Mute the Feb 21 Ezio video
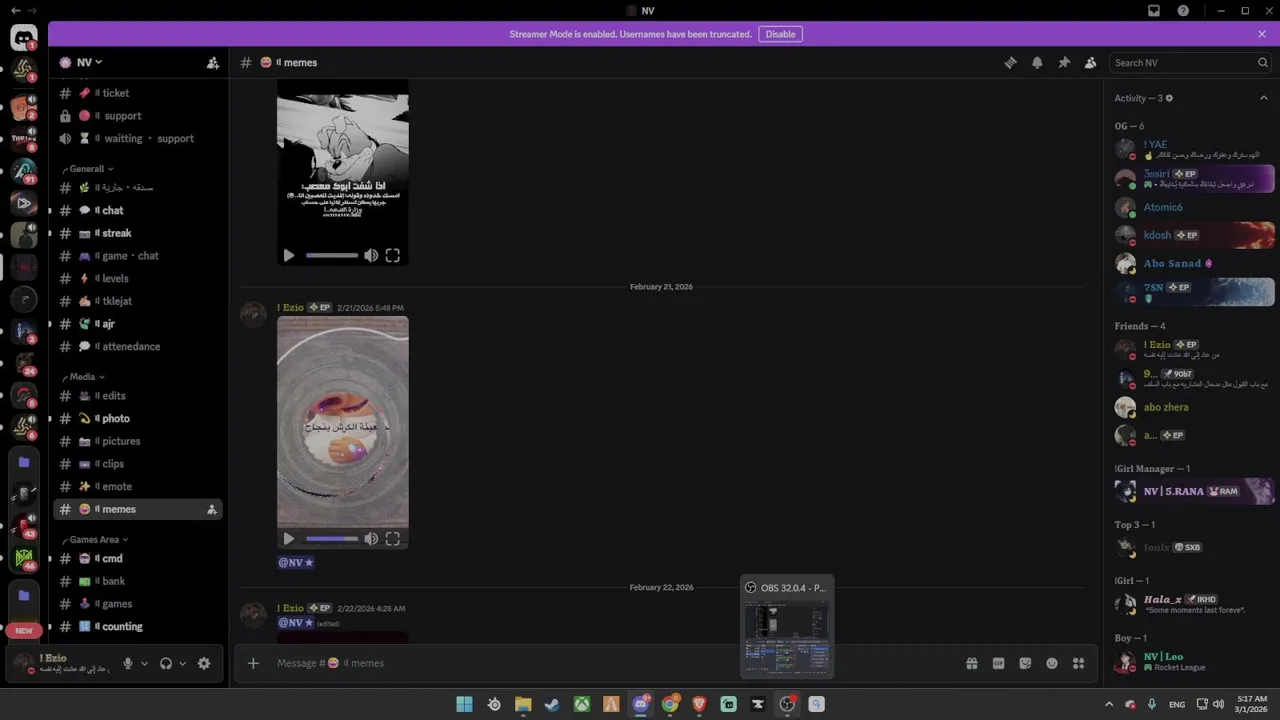 click(x=371, y=539)
